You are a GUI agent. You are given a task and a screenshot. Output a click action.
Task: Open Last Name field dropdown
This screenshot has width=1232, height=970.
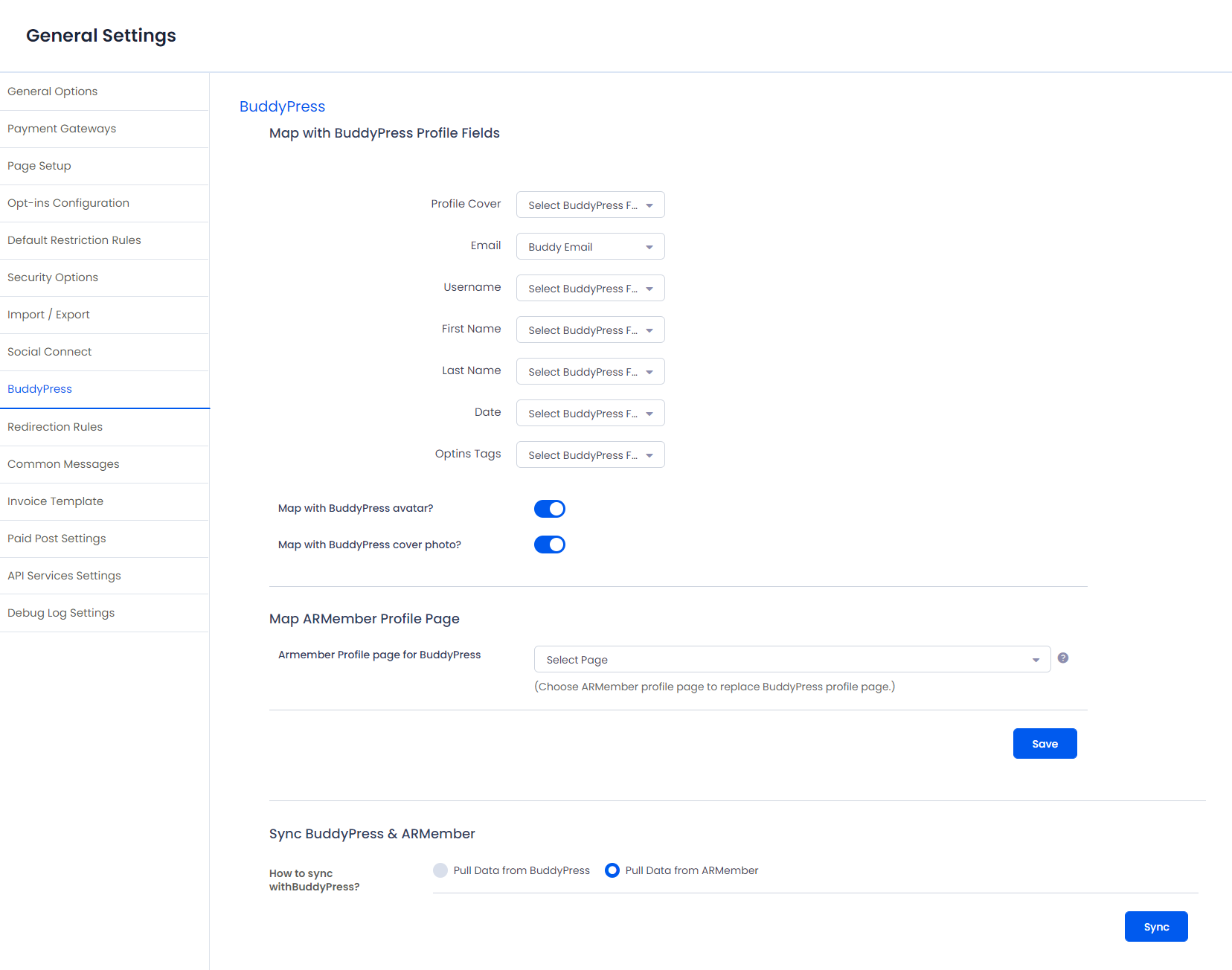click(591, 371)
